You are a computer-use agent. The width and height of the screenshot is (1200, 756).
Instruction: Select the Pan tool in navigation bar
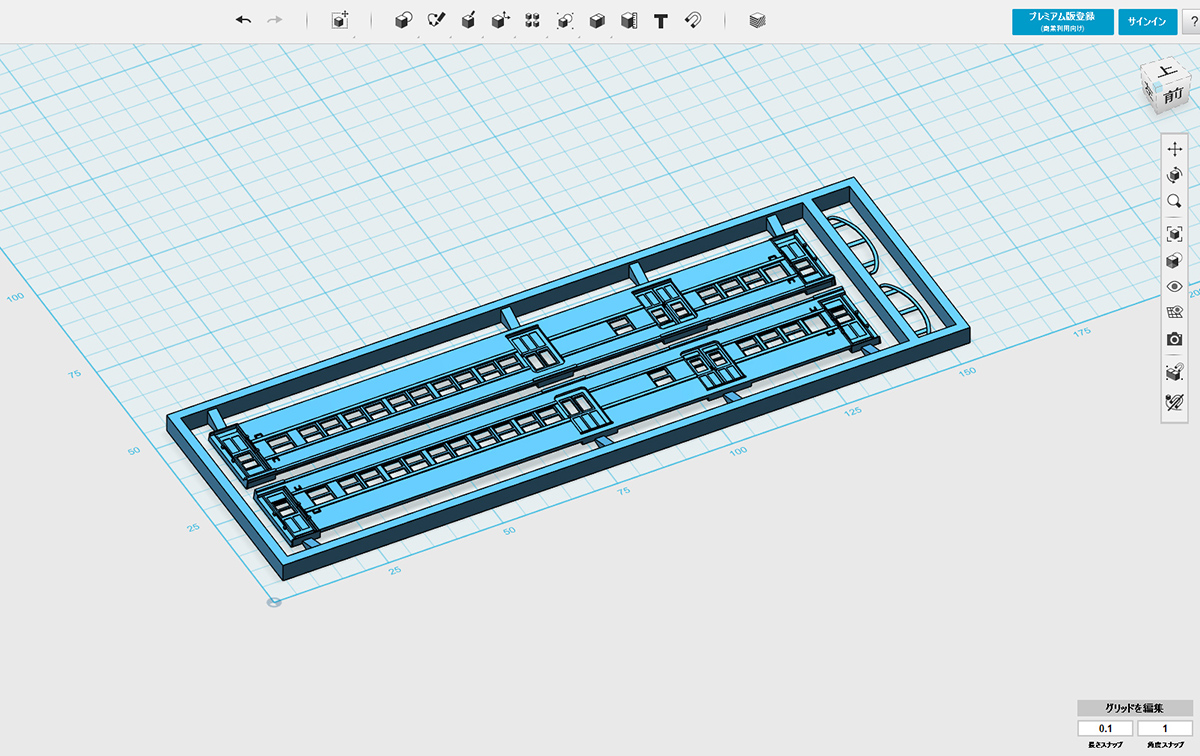pyautogui.click(x=1175, y=149)
